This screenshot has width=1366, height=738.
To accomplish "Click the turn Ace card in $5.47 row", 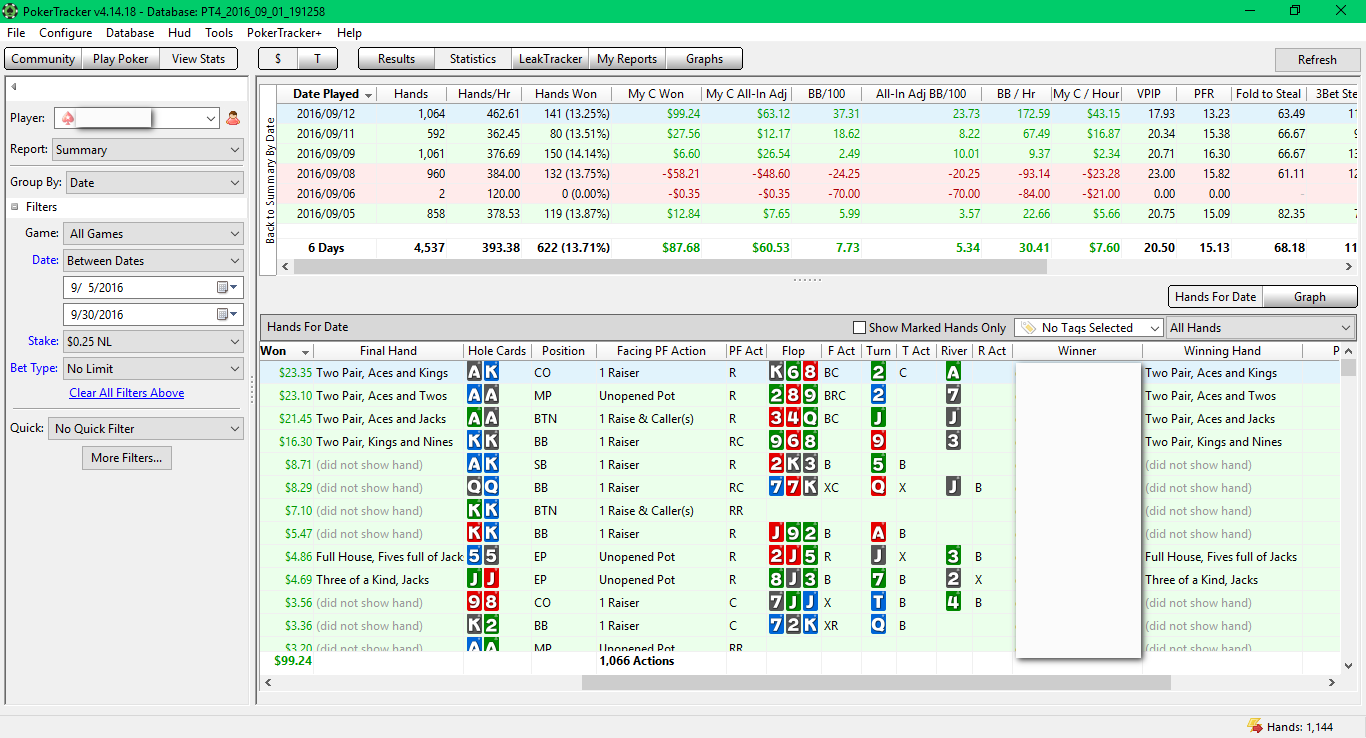I will 878,533.
